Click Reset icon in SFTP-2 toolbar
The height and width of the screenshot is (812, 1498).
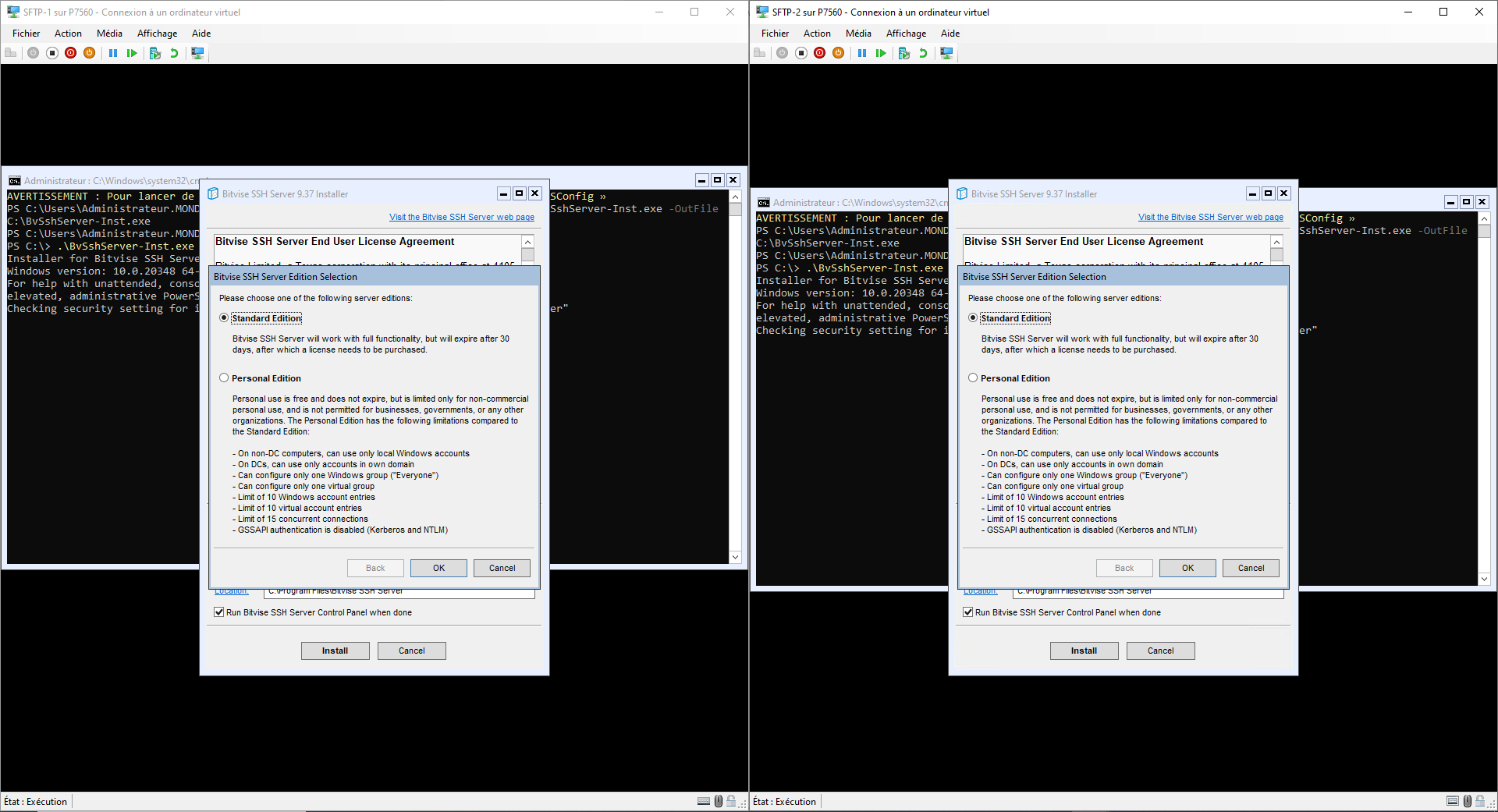click(x=881, y=53)
